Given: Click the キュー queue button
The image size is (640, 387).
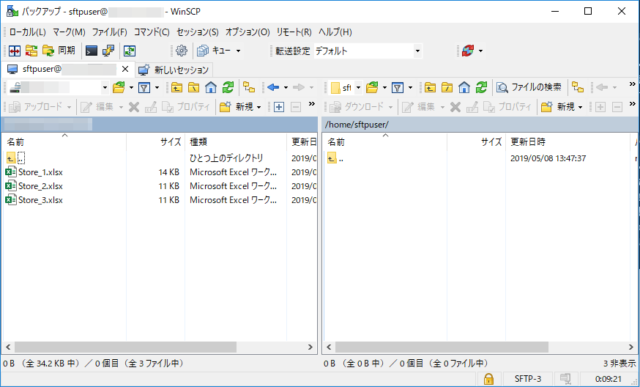Looking at the screenshot, I should pyautogui.click(x=215, y=51).
